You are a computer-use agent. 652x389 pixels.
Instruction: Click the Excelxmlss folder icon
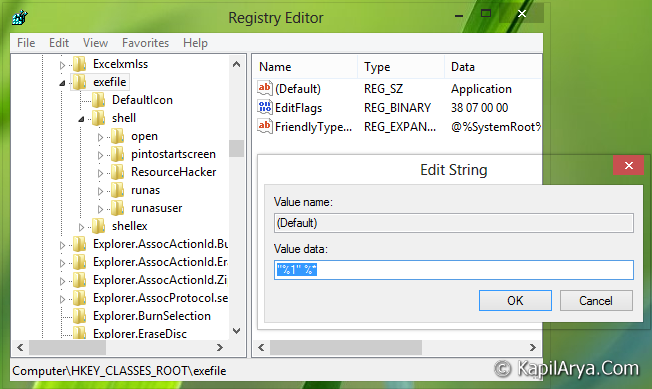(79, 64)
